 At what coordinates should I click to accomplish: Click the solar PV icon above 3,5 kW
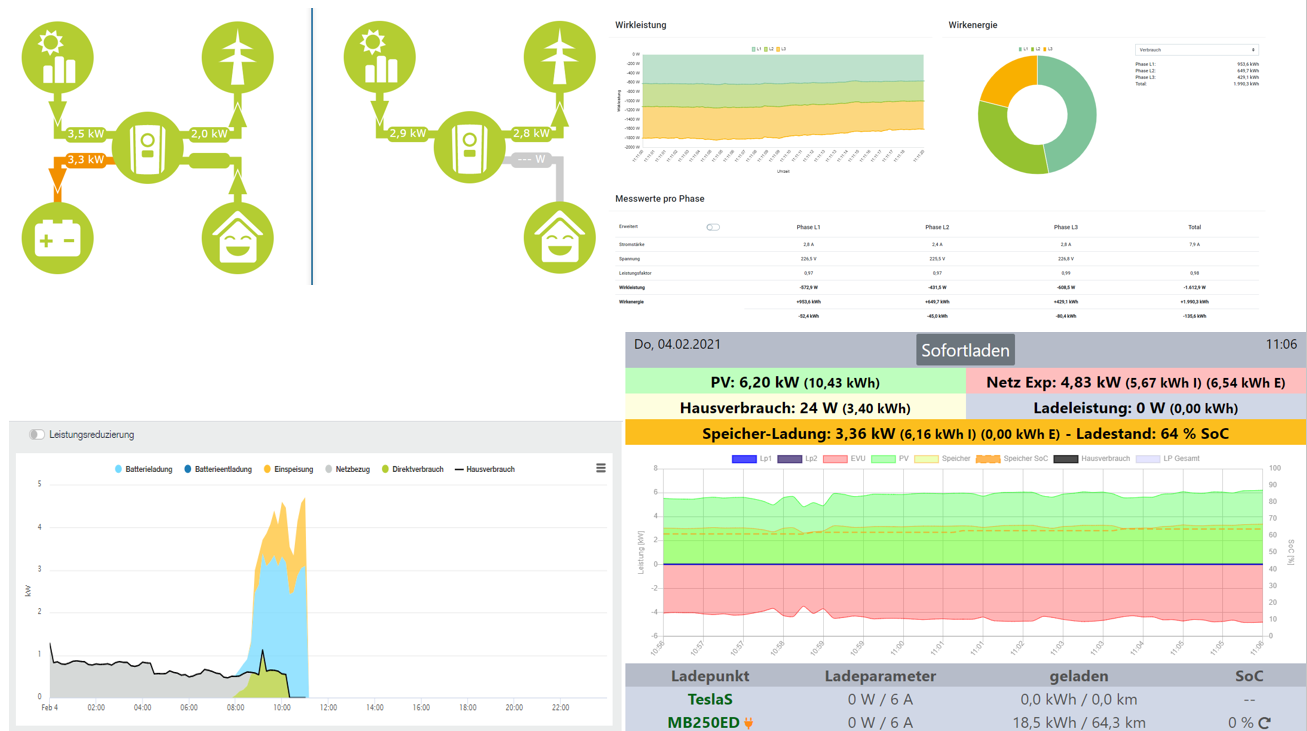58,57
